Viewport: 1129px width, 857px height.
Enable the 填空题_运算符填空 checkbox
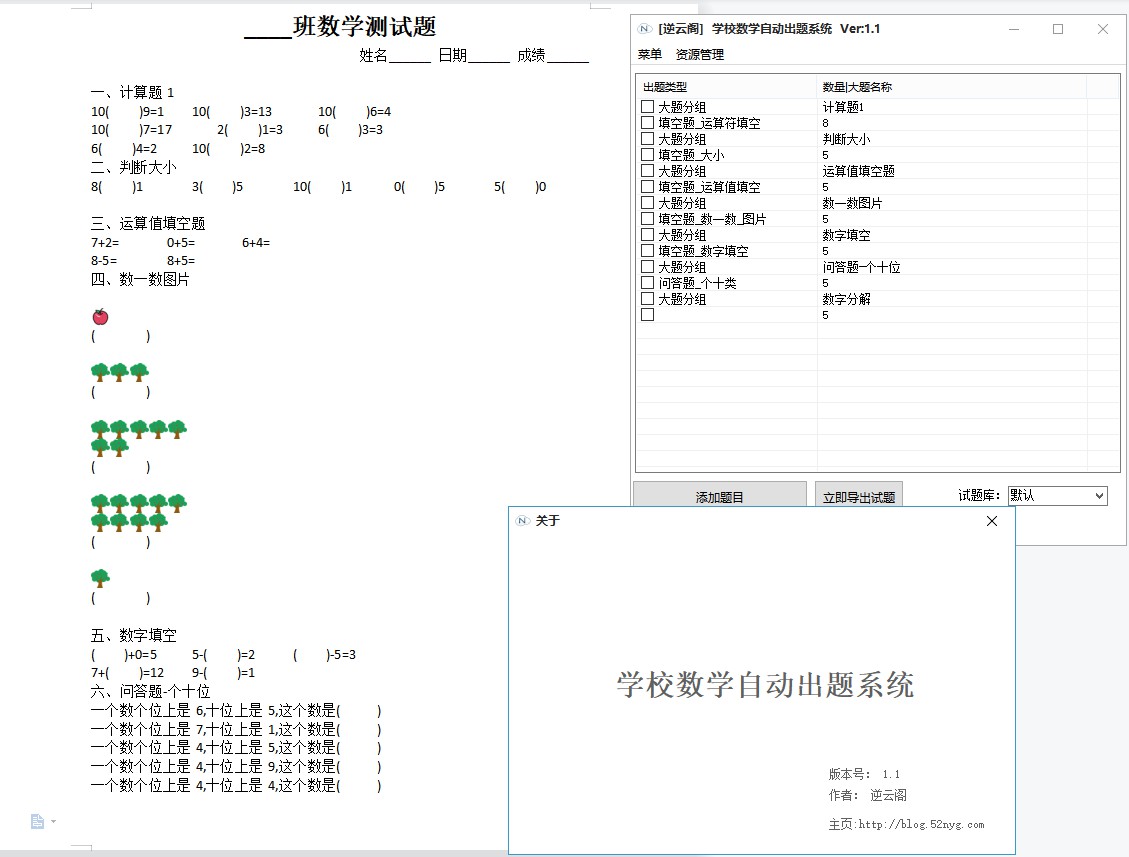click(x=647, y=123)
